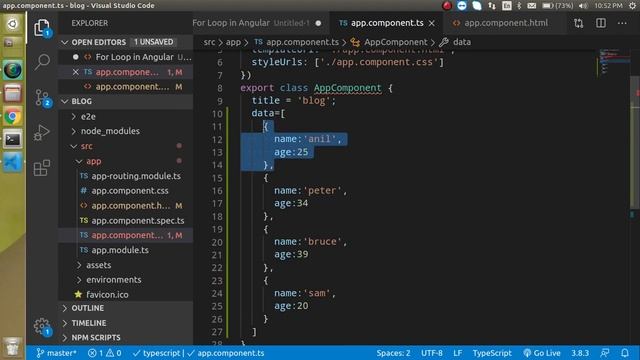Click the battery indicator in top panel
Image resolution: width=640 pixels, height=360 pixels.
pyautogui.click(x=557, y=5)
